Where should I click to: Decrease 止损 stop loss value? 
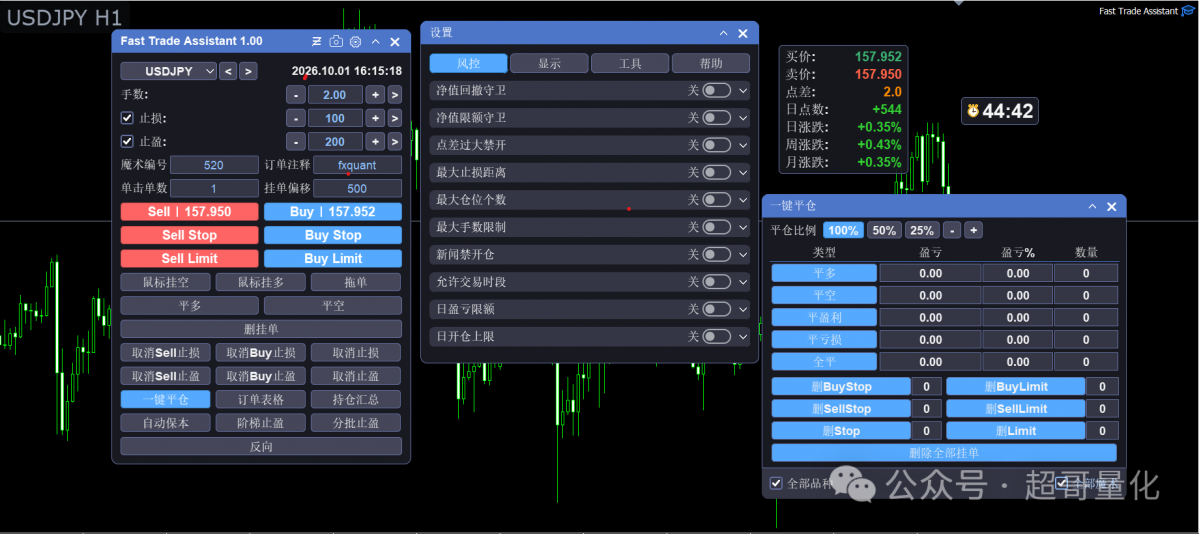296,118
